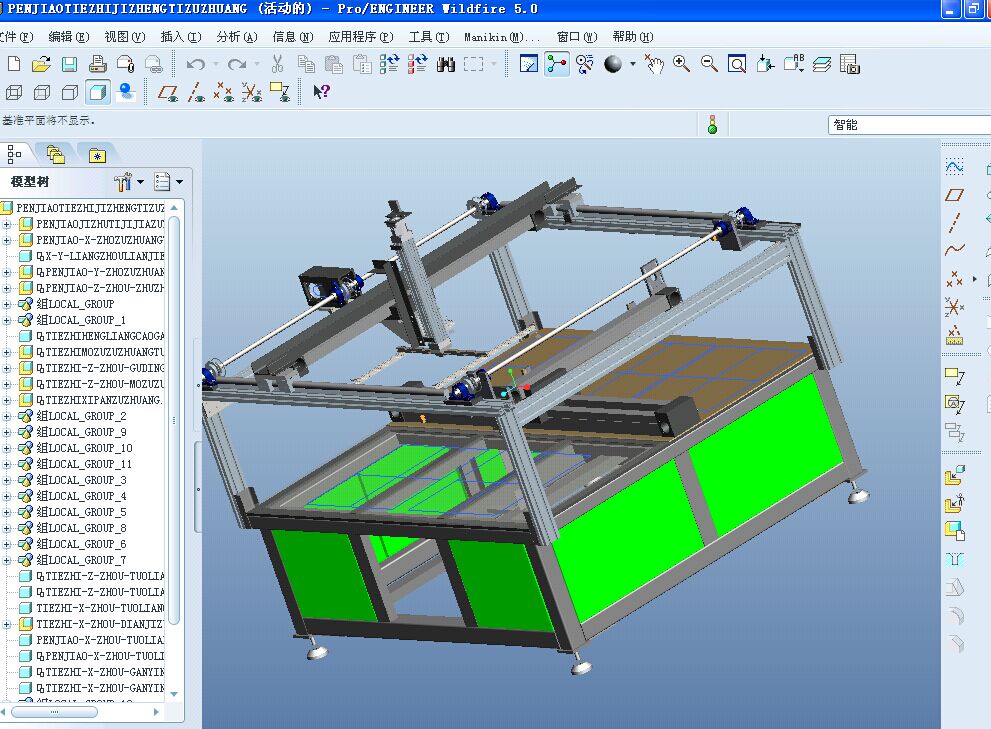Refit model to screen icon
Viewport: 991px width, 729px height.
737,64
